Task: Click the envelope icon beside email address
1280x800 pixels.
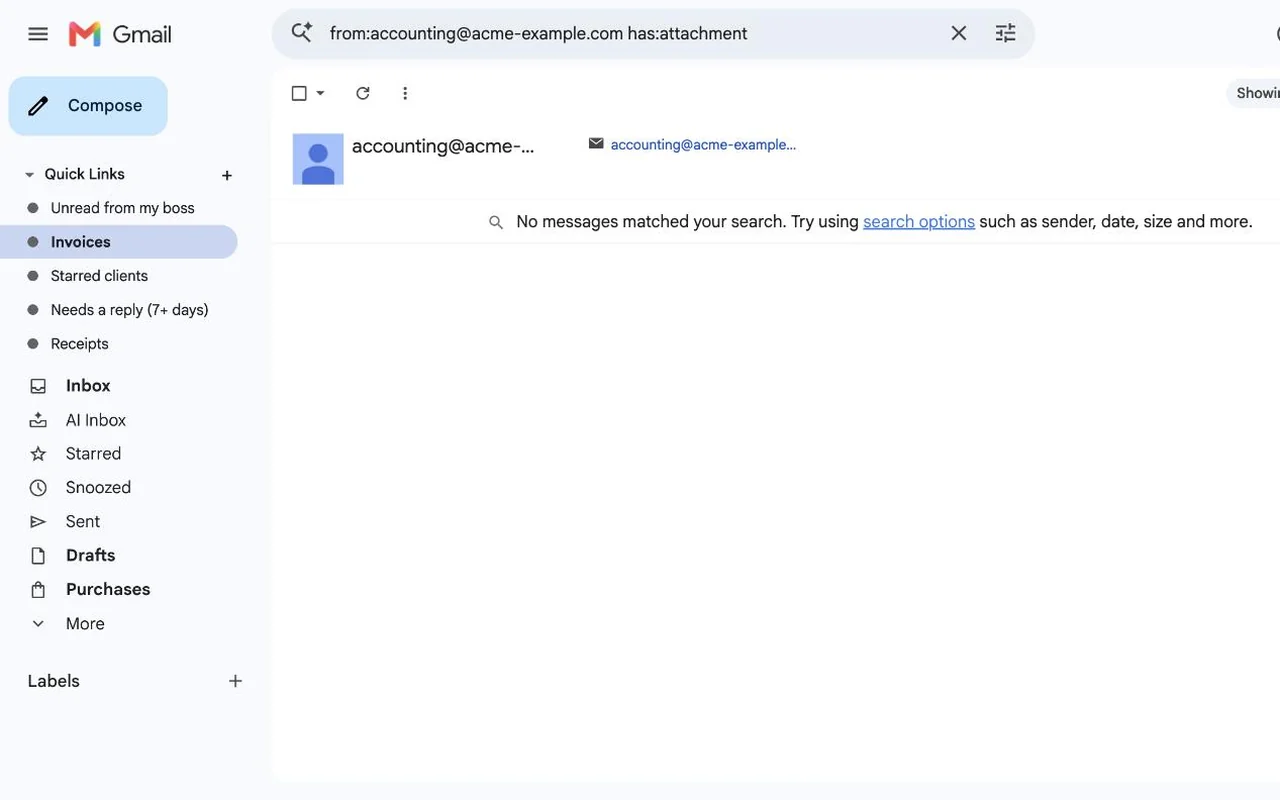Action: [596, 143]
